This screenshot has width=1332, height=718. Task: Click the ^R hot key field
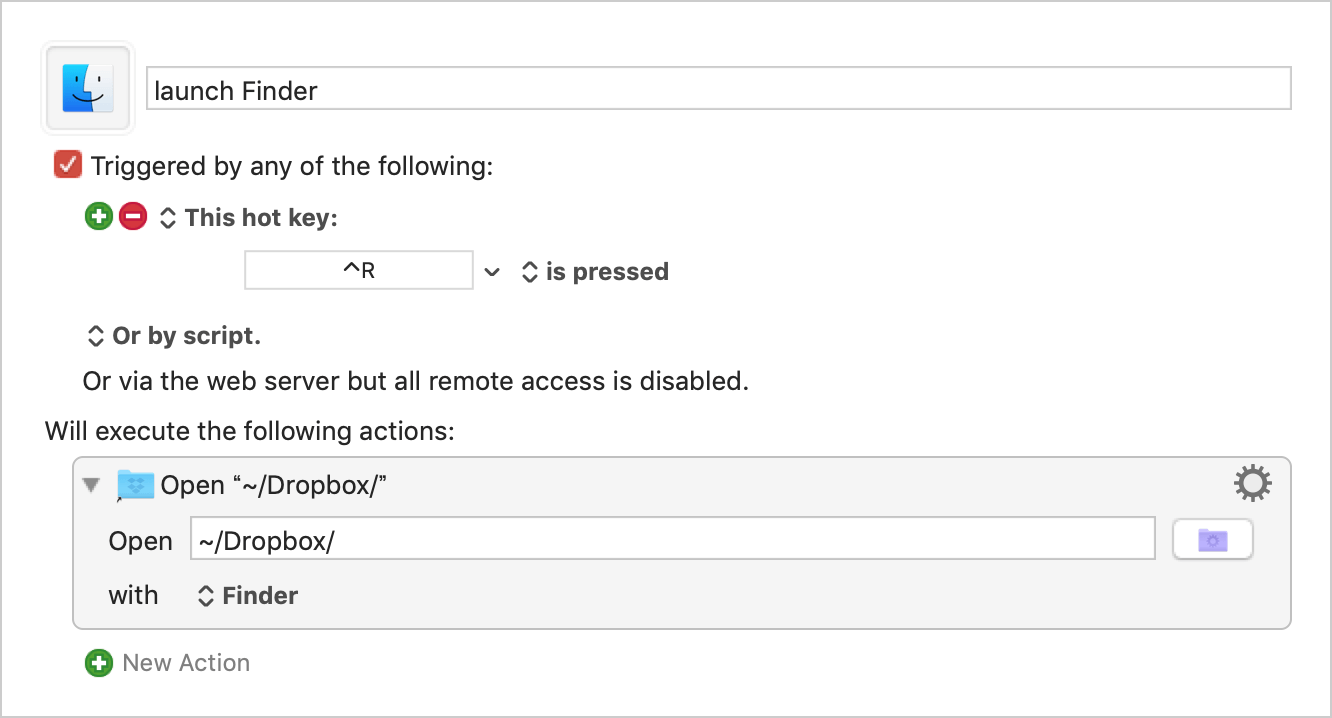coord(359,271)
